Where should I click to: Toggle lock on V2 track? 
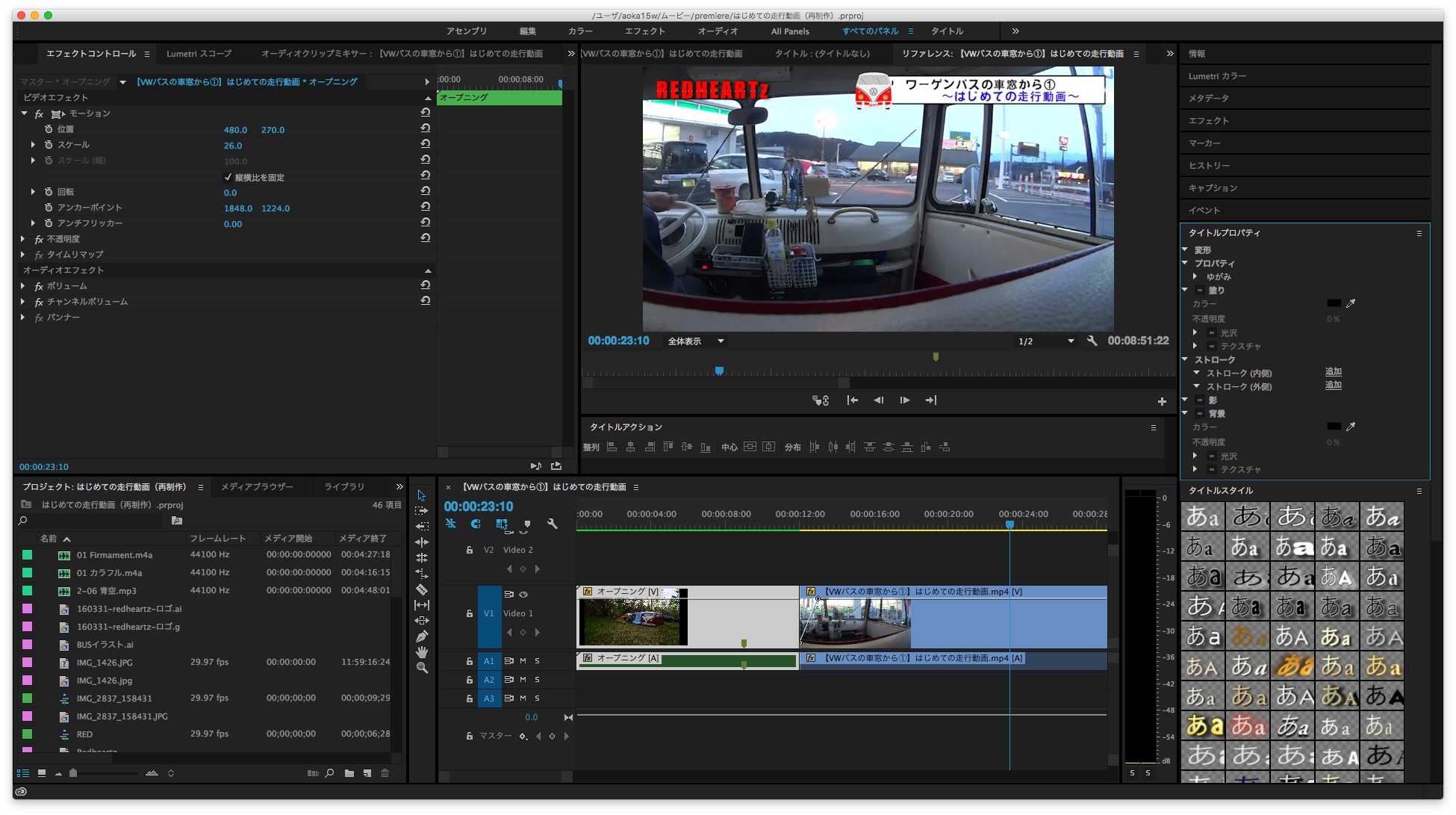tap(470, 550)
